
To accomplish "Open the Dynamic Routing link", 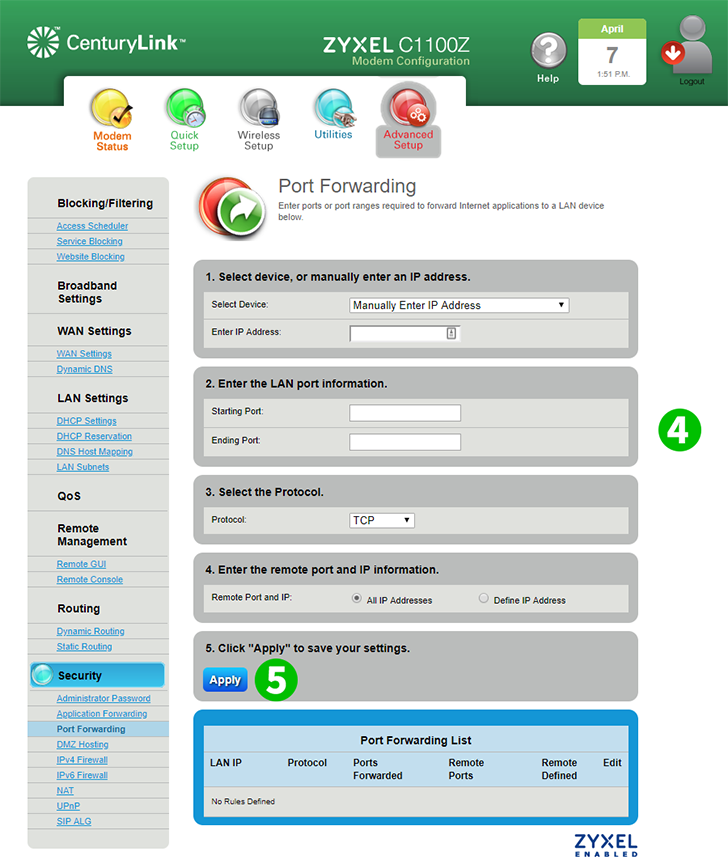I will (91, 631).
